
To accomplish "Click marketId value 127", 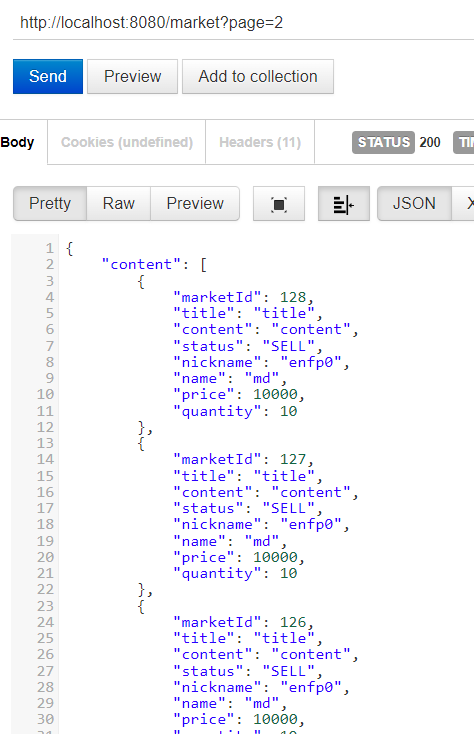I will tap(293, 459).
